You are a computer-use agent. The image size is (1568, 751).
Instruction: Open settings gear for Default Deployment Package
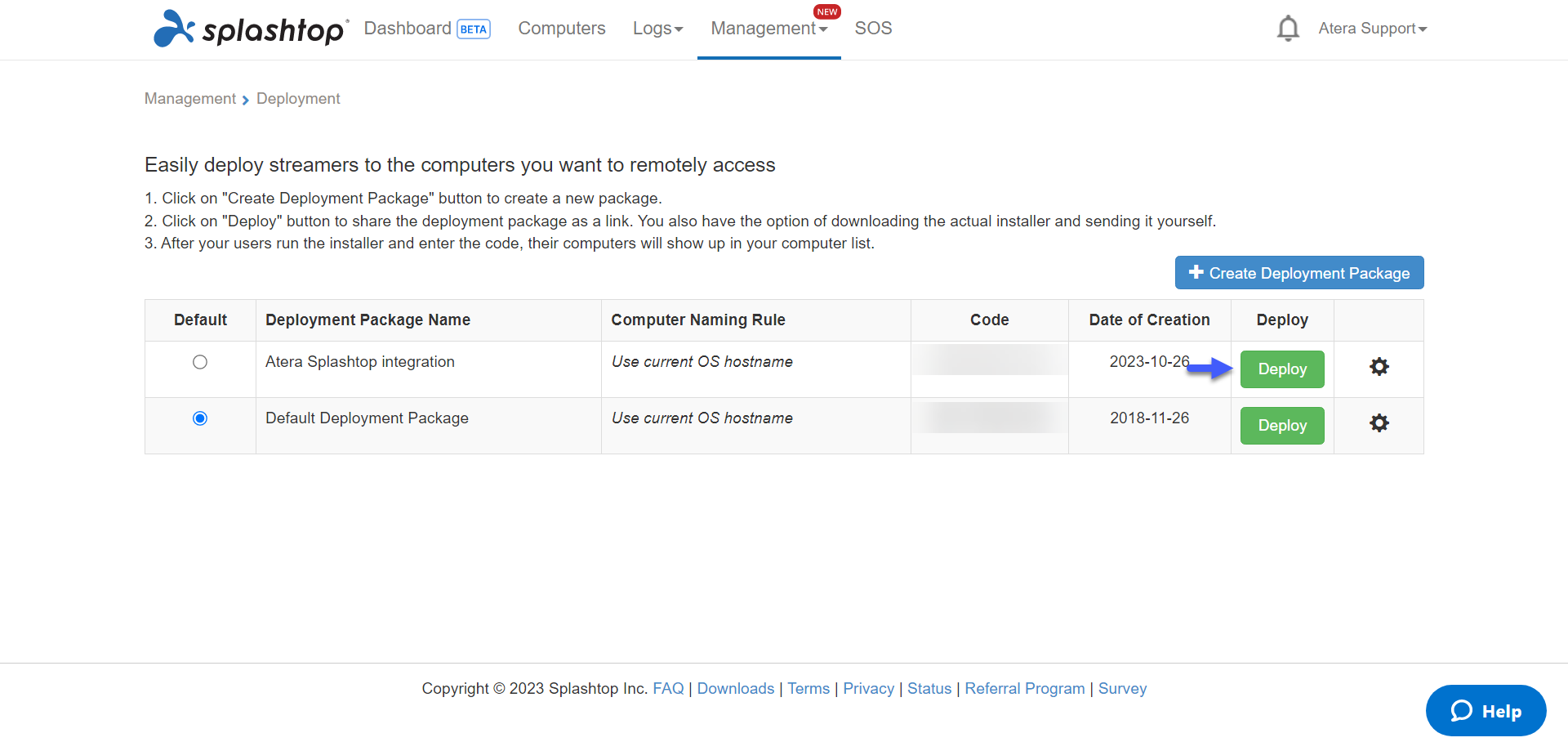(1379, 423)
